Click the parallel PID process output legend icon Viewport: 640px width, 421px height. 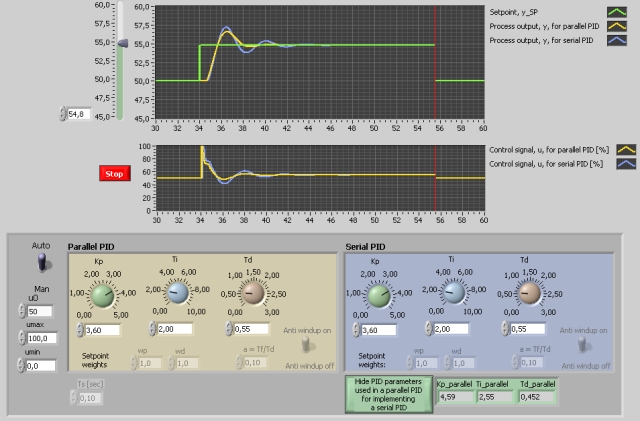pyautogui.click(x=618, y=28)
